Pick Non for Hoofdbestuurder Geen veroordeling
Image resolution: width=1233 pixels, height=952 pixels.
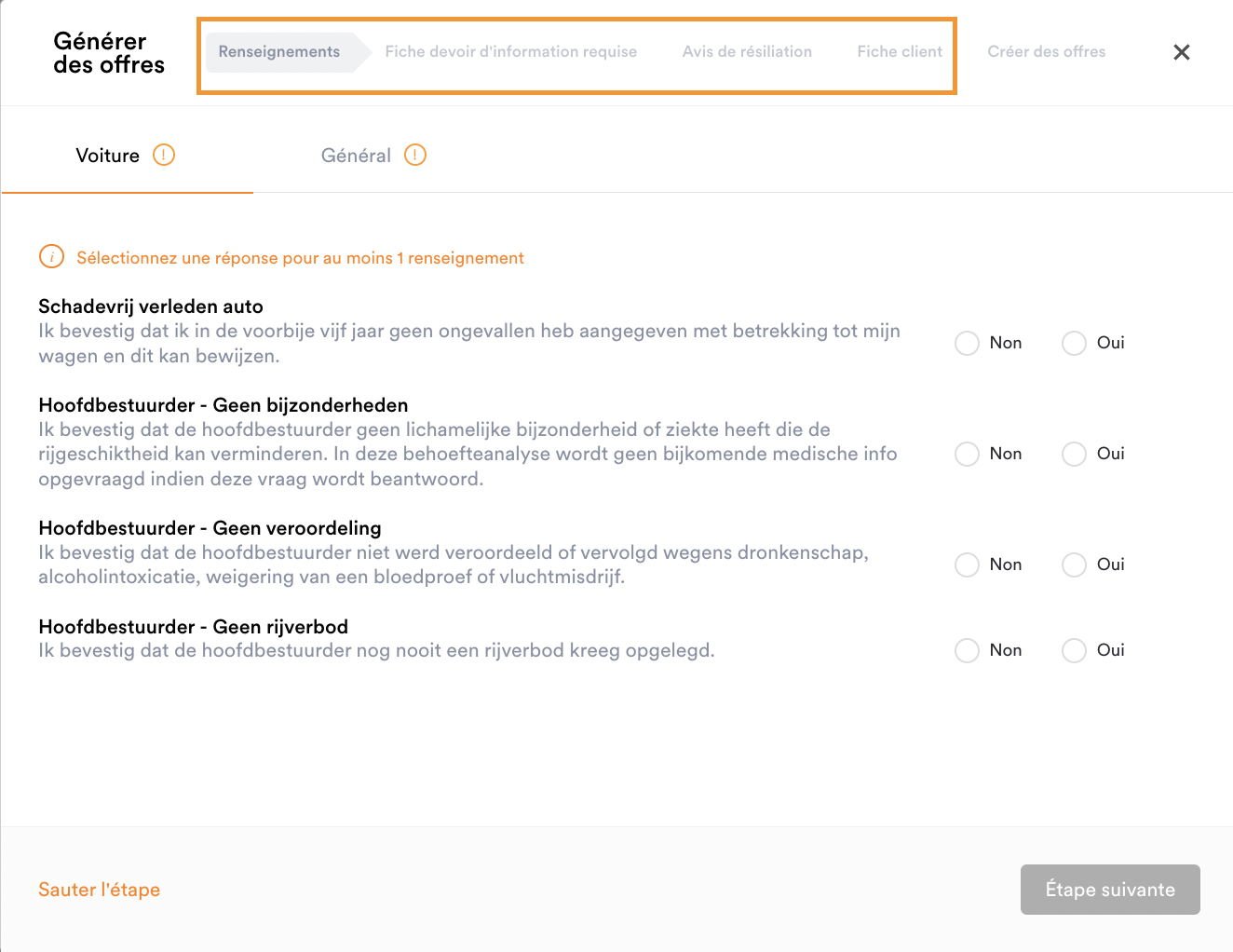pyautogui.click(x=968, y=564)
